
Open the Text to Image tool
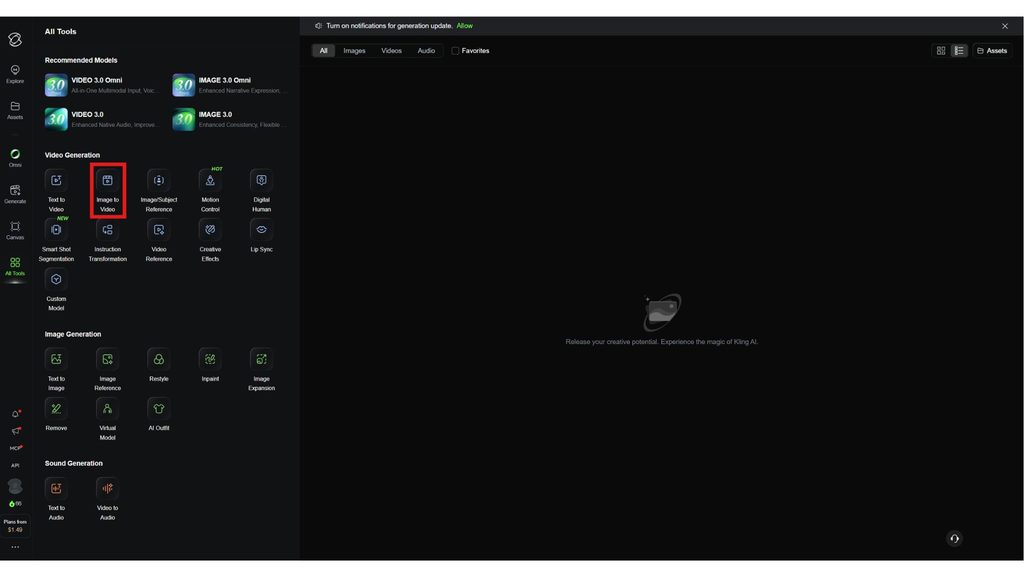56,370
